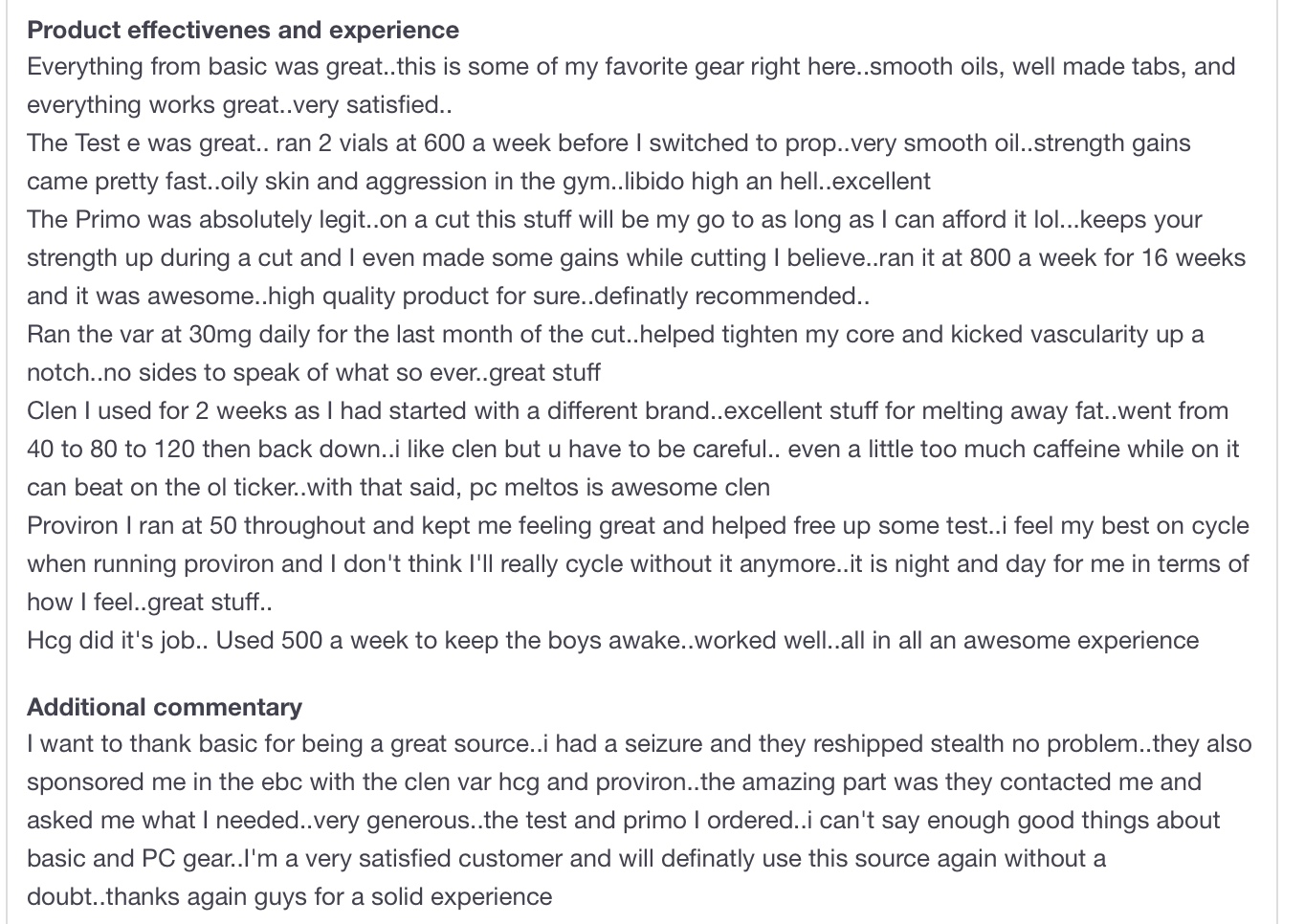Click the text "everything works great..very satisfied.."

239,105
